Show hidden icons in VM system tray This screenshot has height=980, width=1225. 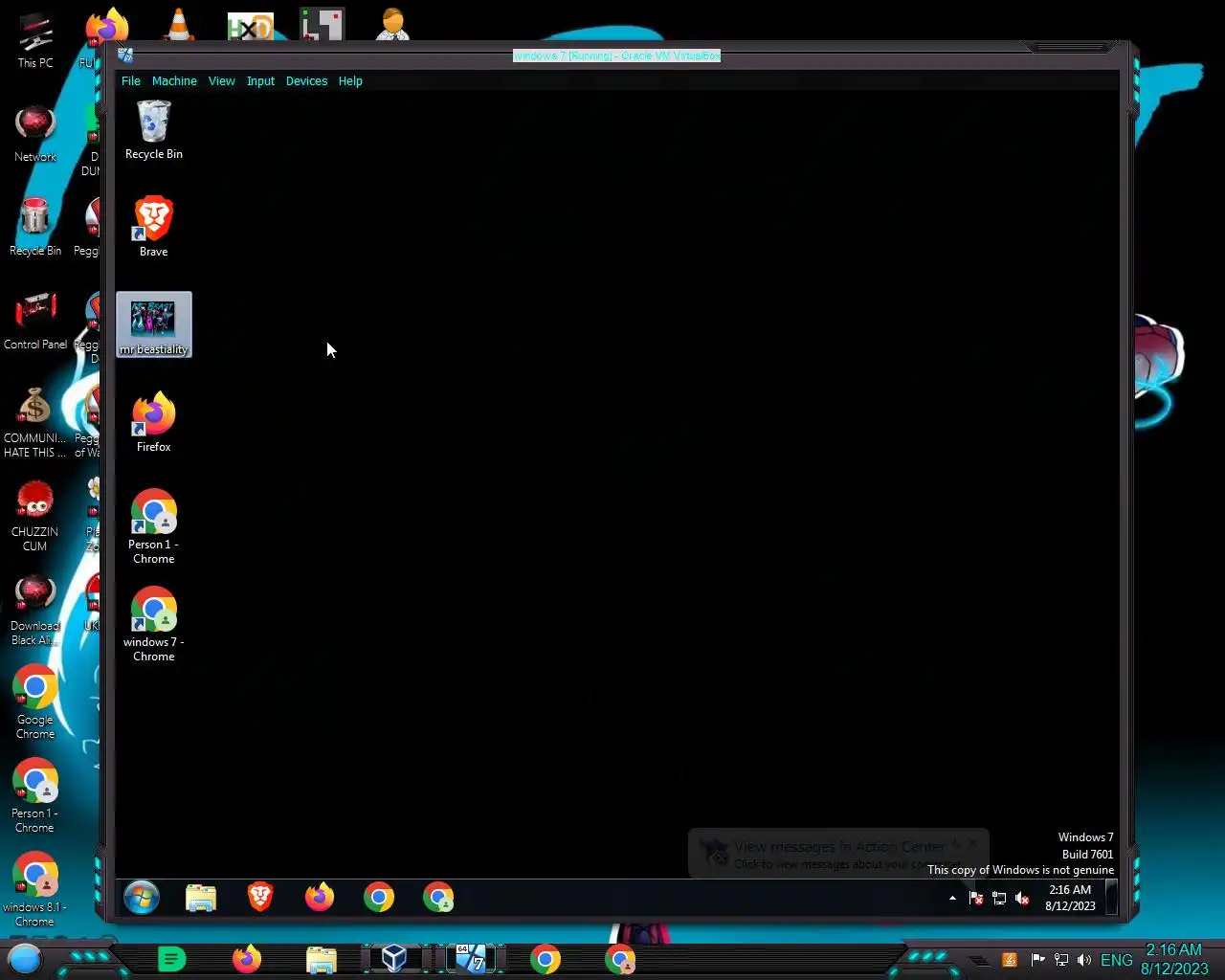[x=952, y=898]
